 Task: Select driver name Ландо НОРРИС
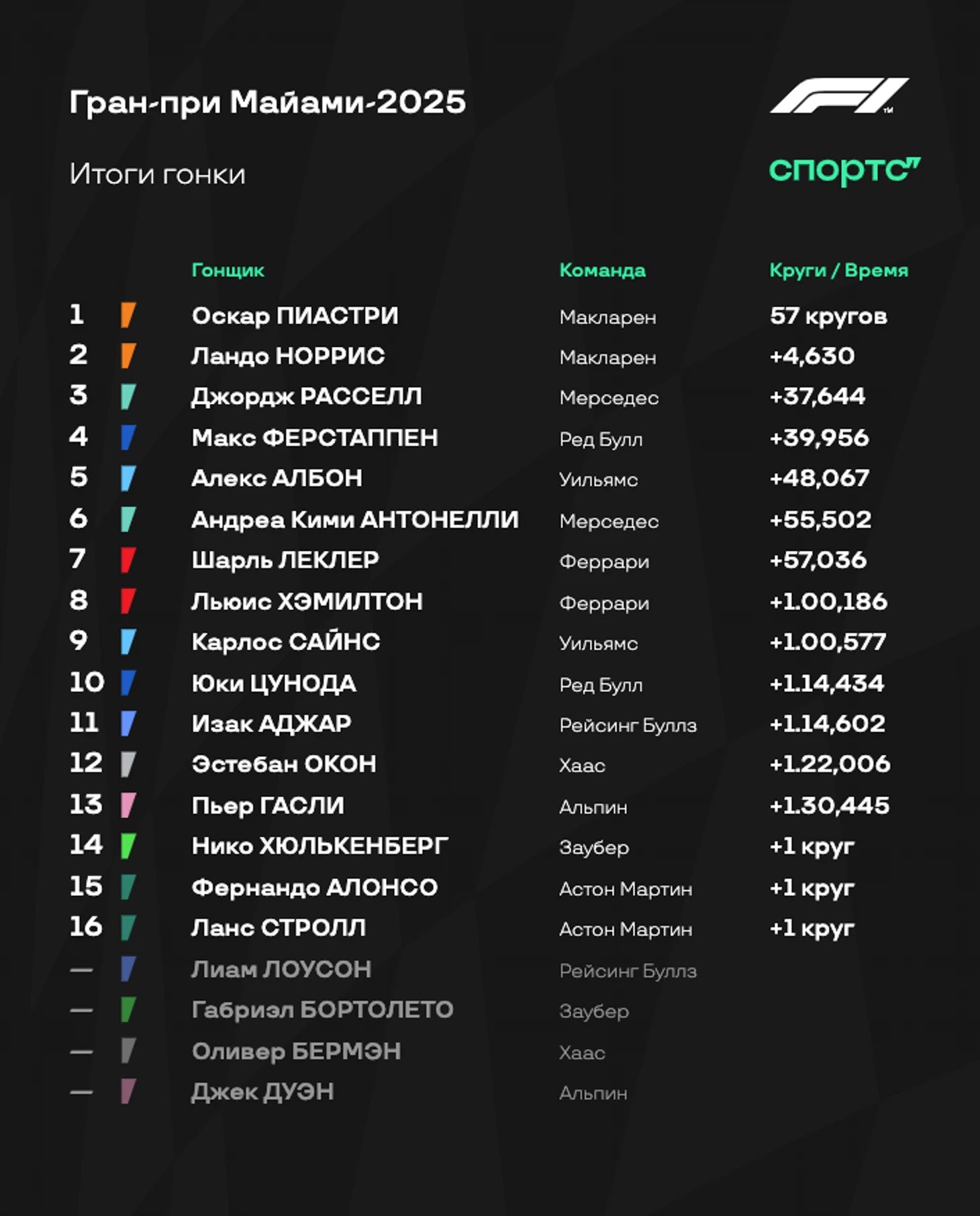pyautogui.click(x=288, y=356)
